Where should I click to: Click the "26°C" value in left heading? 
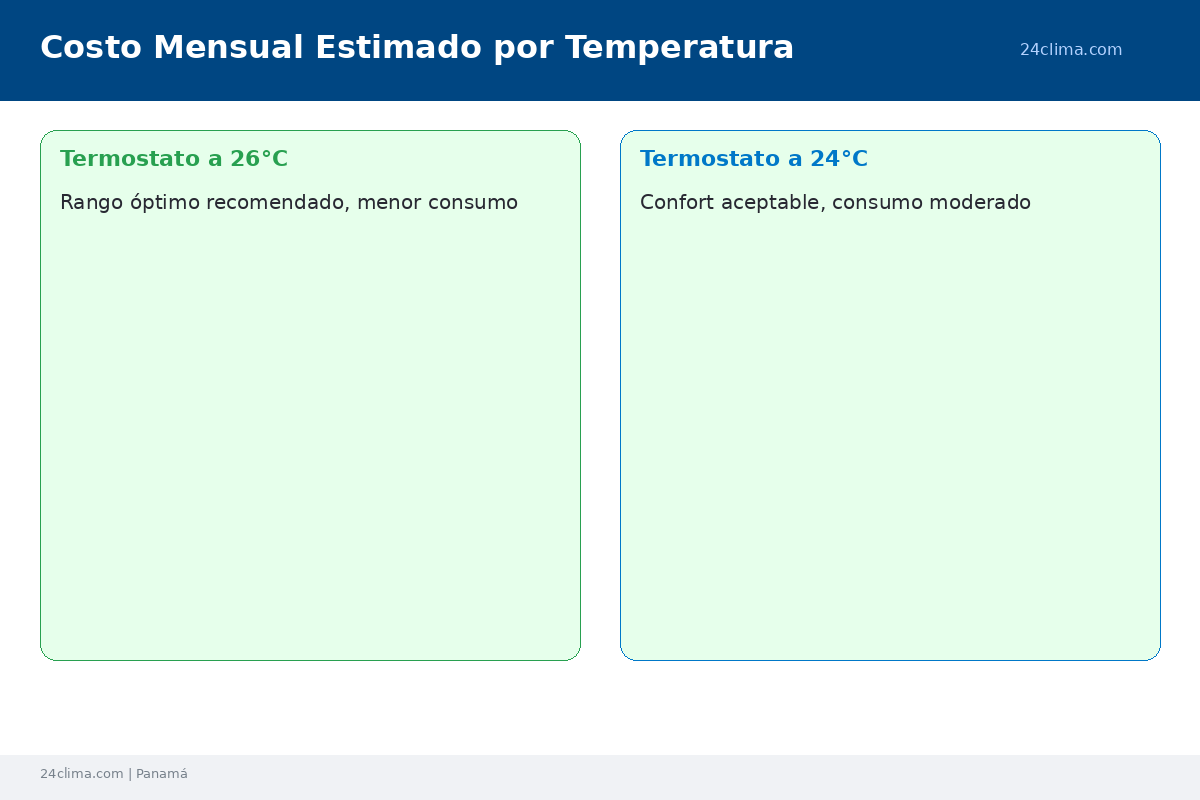[258, 159]
